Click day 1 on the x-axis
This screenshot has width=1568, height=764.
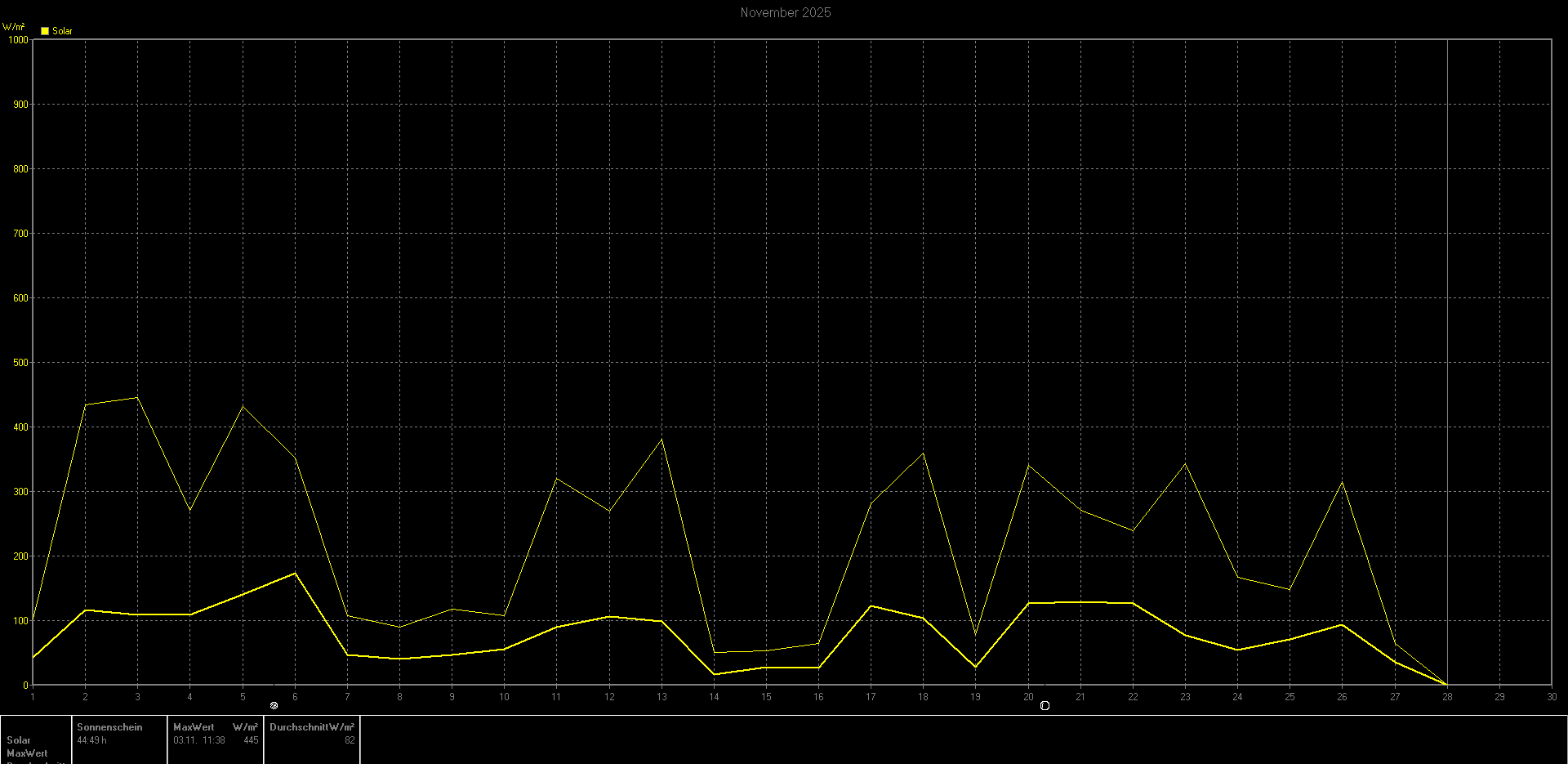[x=33, y=697]
